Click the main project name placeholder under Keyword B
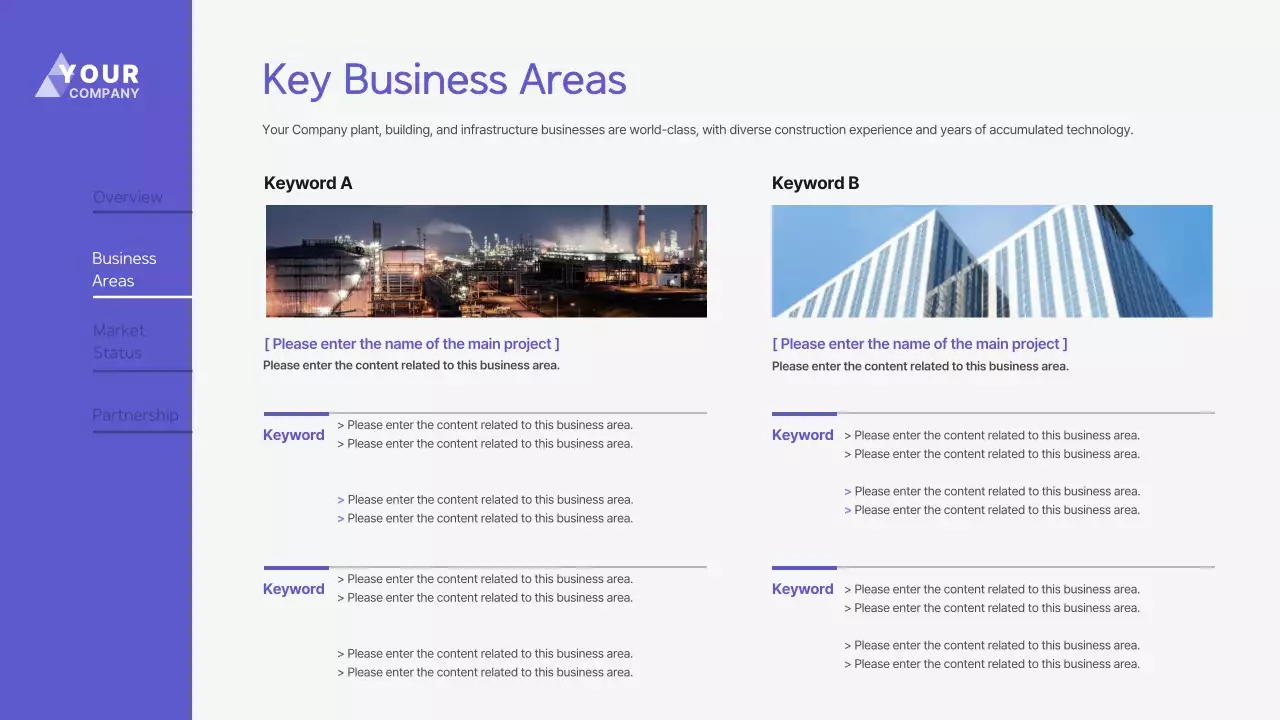 (919, 343)
